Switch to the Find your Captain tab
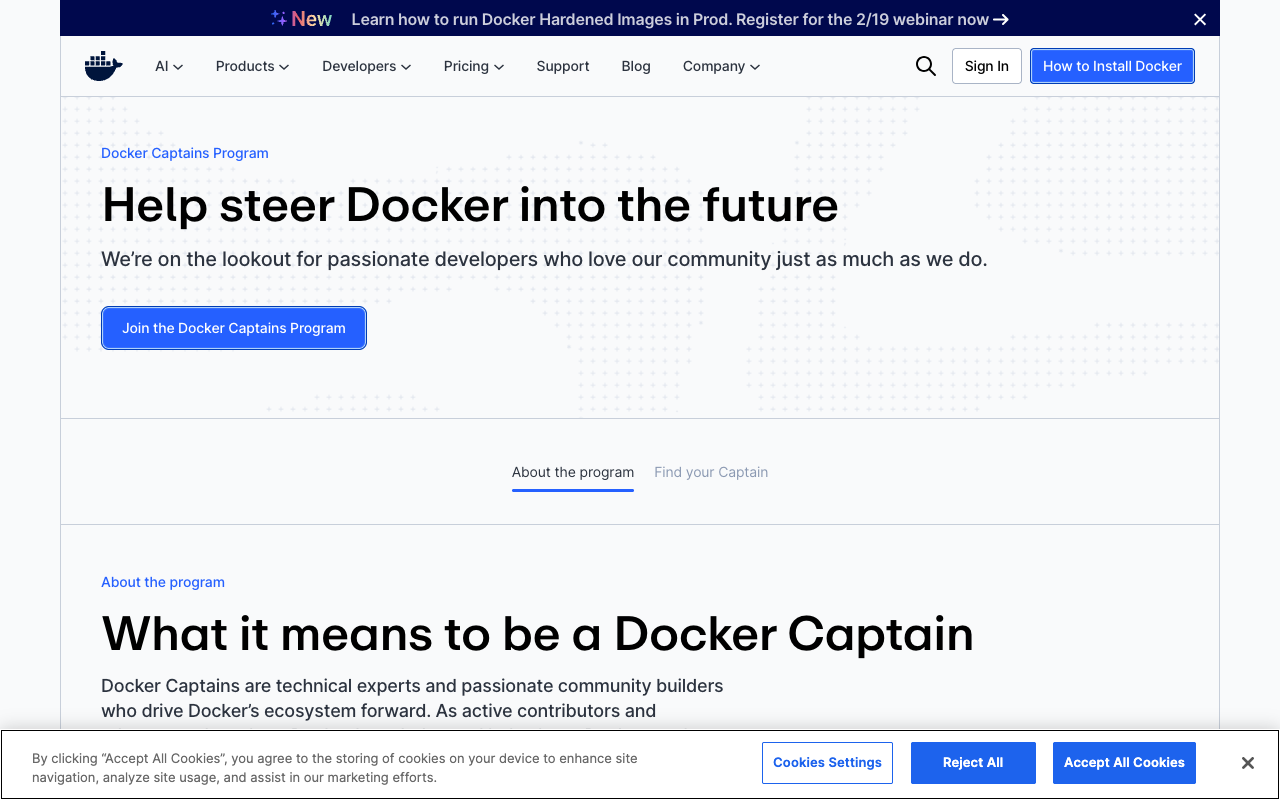The height and width of the screenshot is (800, 1280). (711, 472)
